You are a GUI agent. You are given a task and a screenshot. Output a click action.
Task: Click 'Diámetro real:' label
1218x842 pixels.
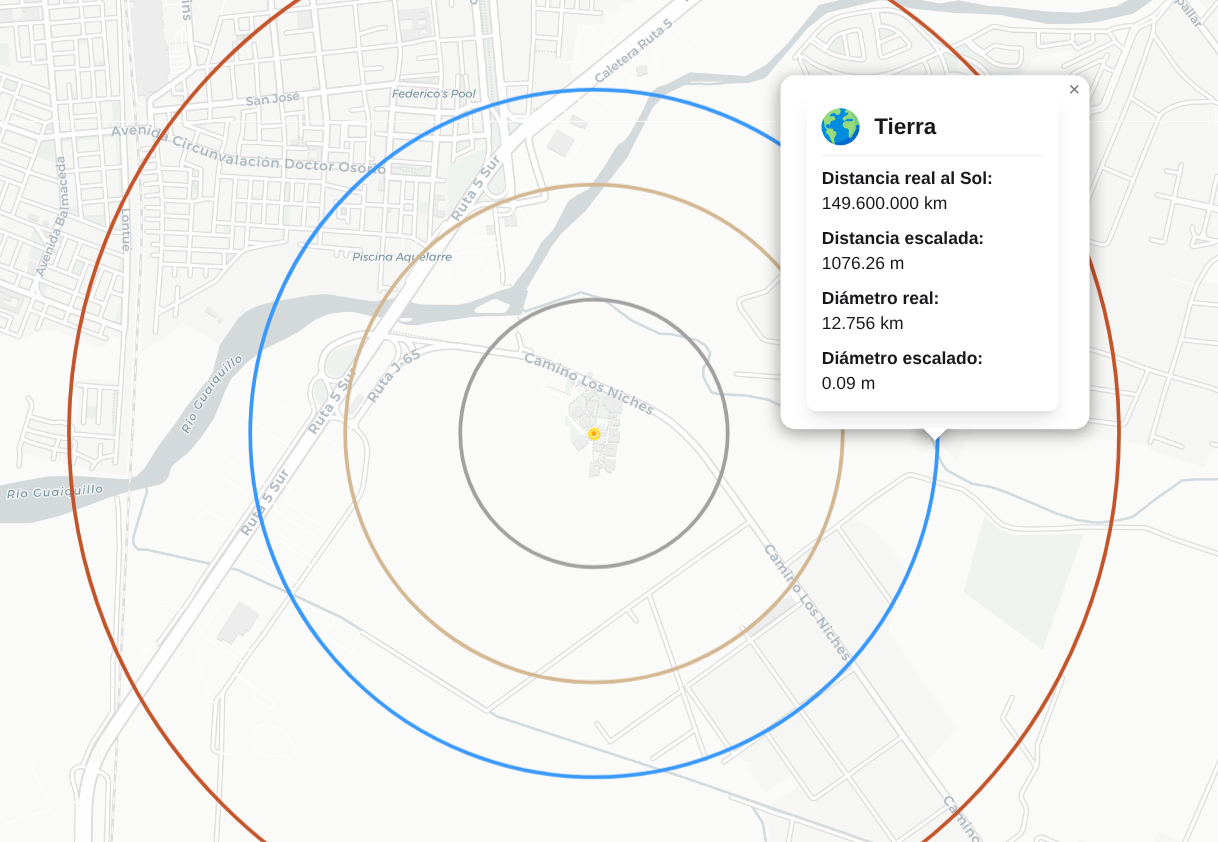(x=880, y=298)
